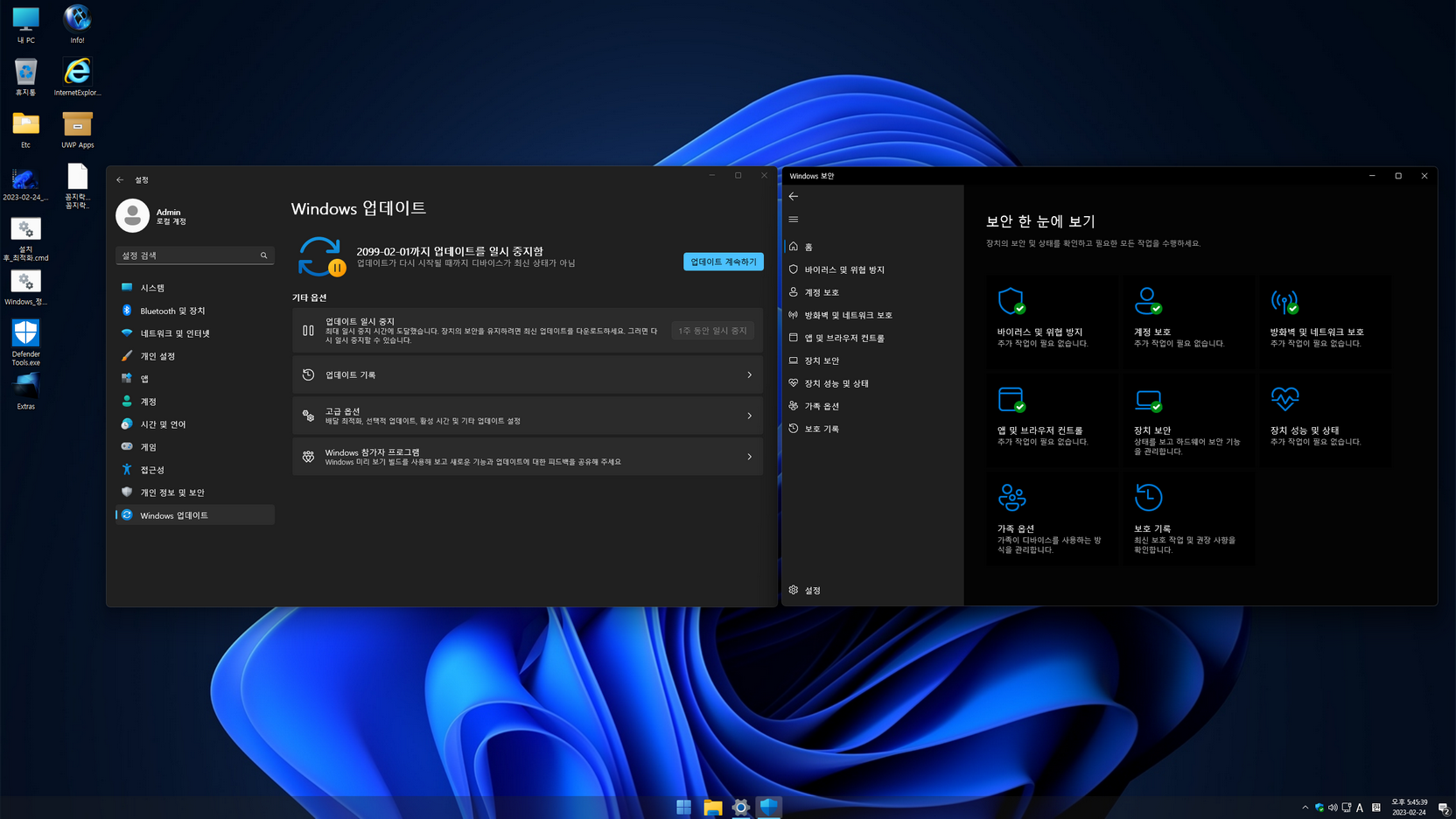Image resolution: width=1456 pixels, height=819 pixels.
Task: Open 설정 at bottom of Windows 보안
Action: click(x=871, y=591)
